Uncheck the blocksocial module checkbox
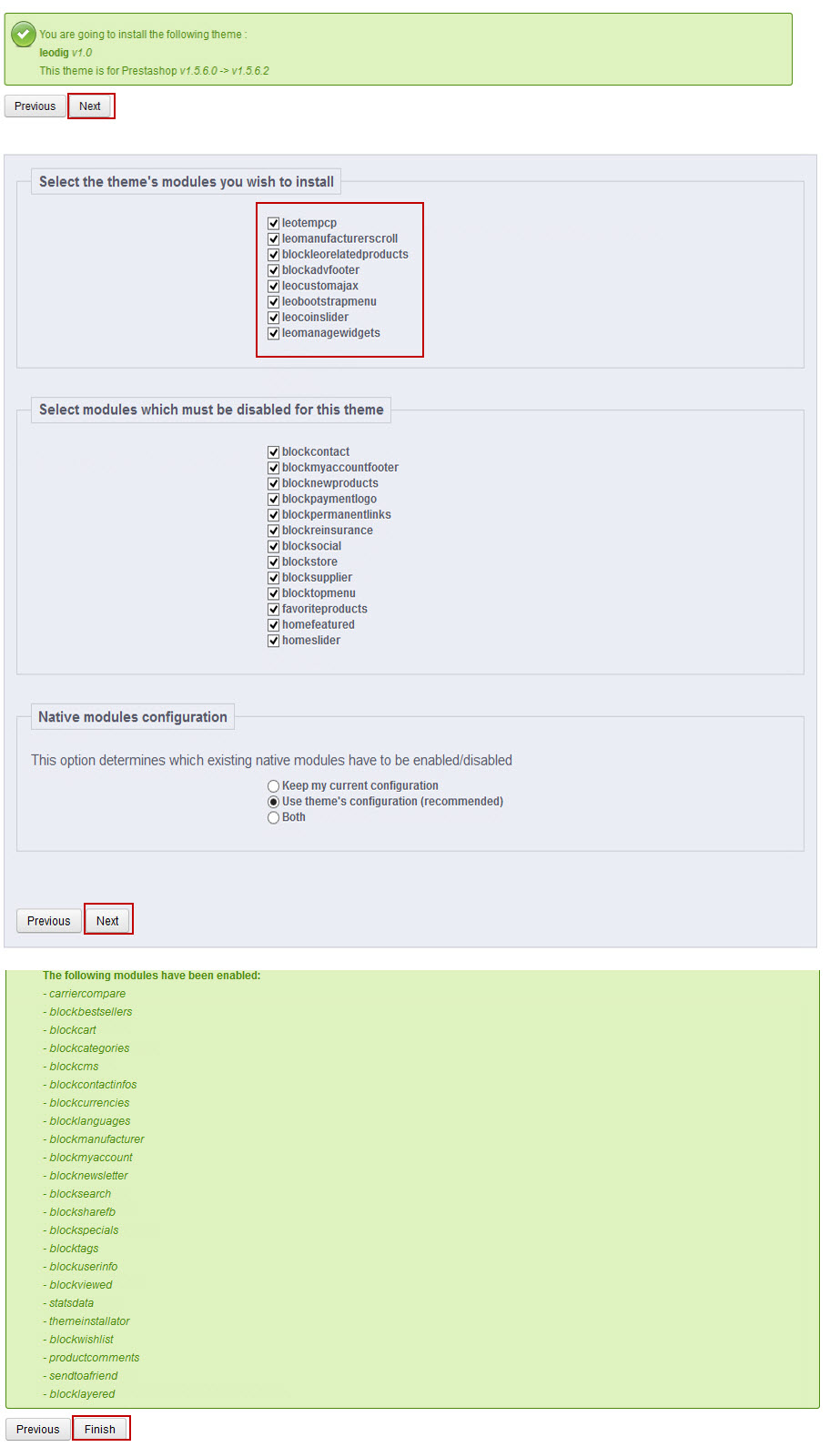This screenshot has height=1447, width=840. 273,546
